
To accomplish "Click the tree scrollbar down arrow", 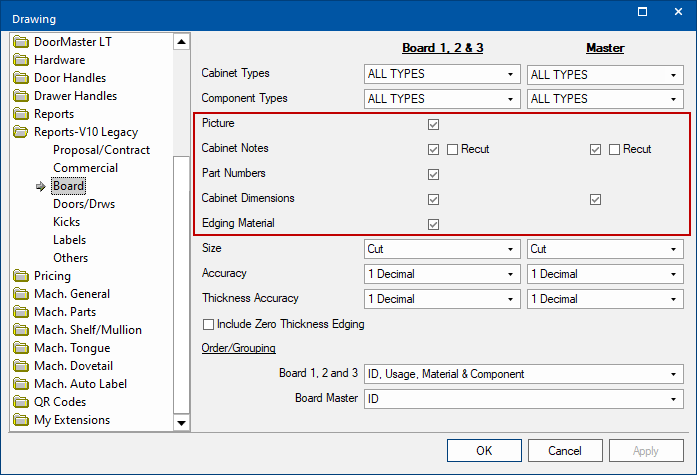I will [181, 423].
